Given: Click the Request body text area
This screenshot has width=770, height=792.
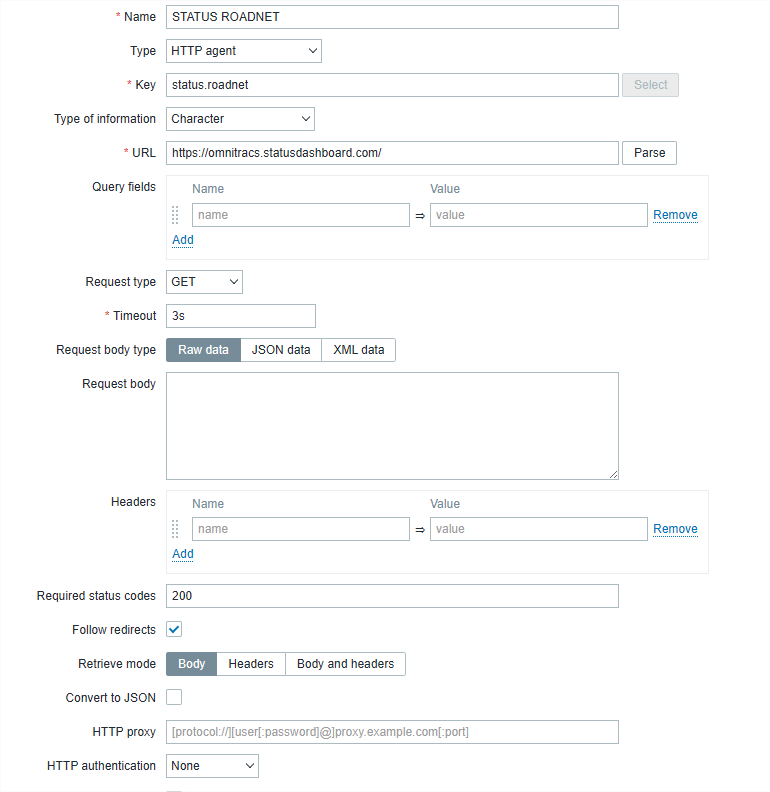Looking at the screenshot, I should (392, 426).
